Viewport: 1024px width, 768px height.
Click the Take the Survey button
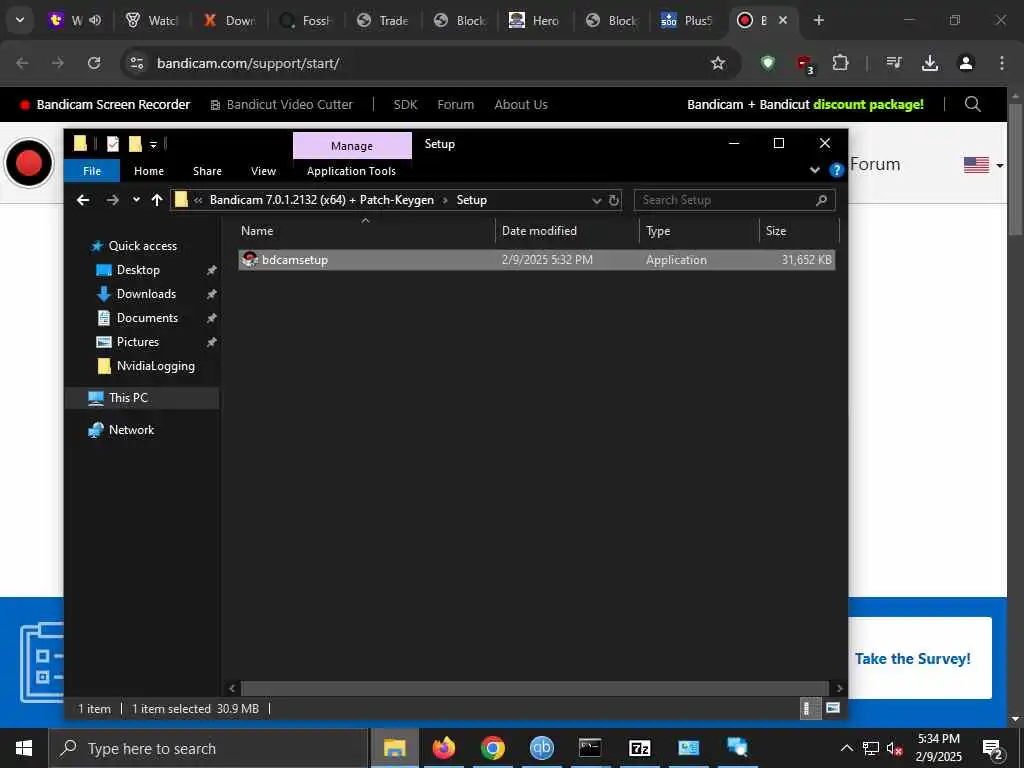pyautogui.click(x=912, y=658)
